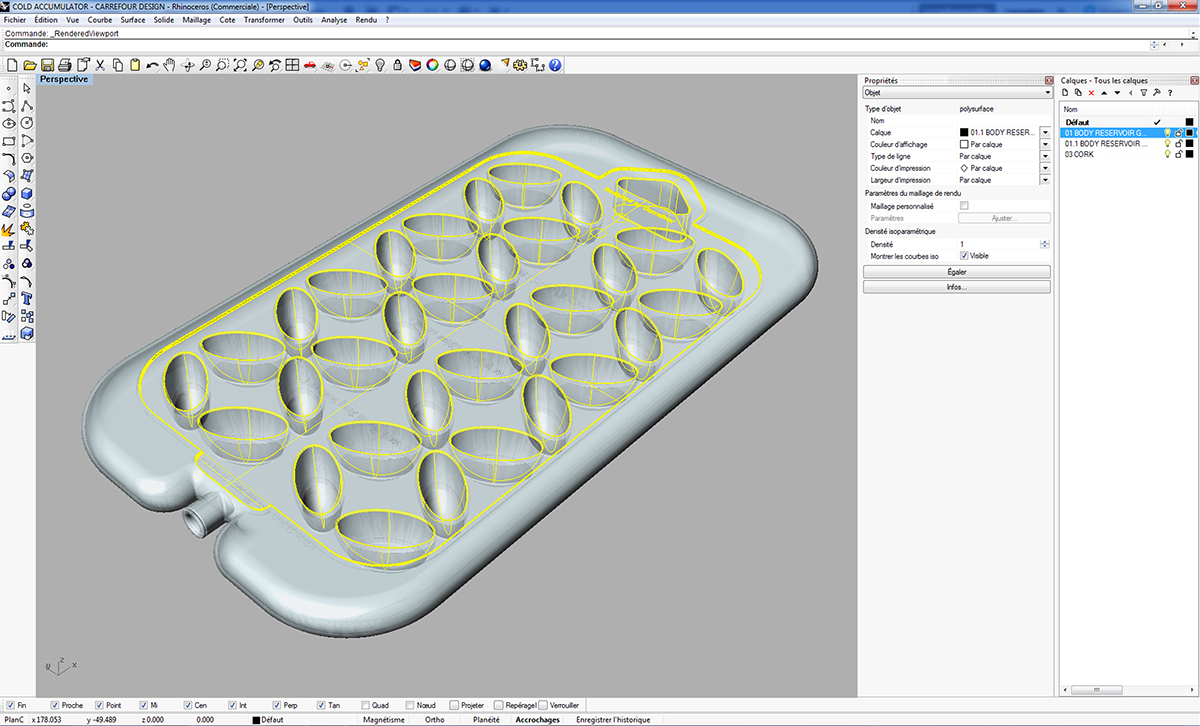Screen dimensions: 1200x726
Task: Click the Save icon in the toolbar
Action: click(46, 65)
